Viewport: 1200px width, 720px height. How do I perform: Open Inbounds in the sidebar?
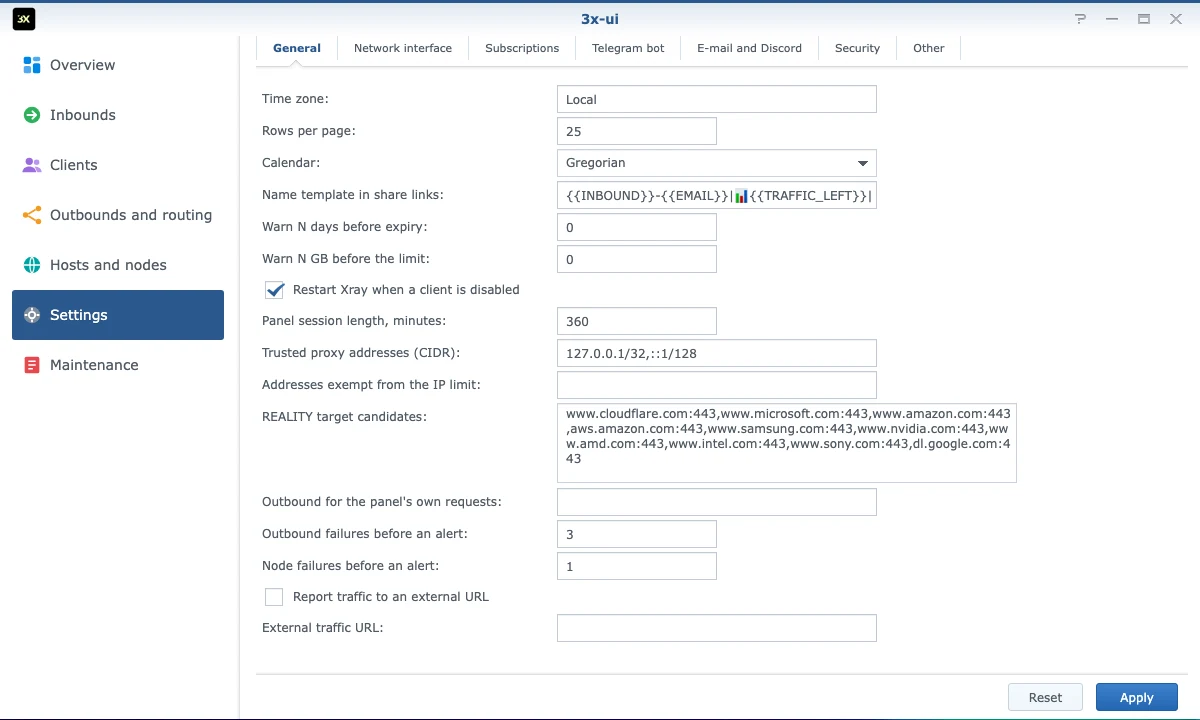point(118,115)
